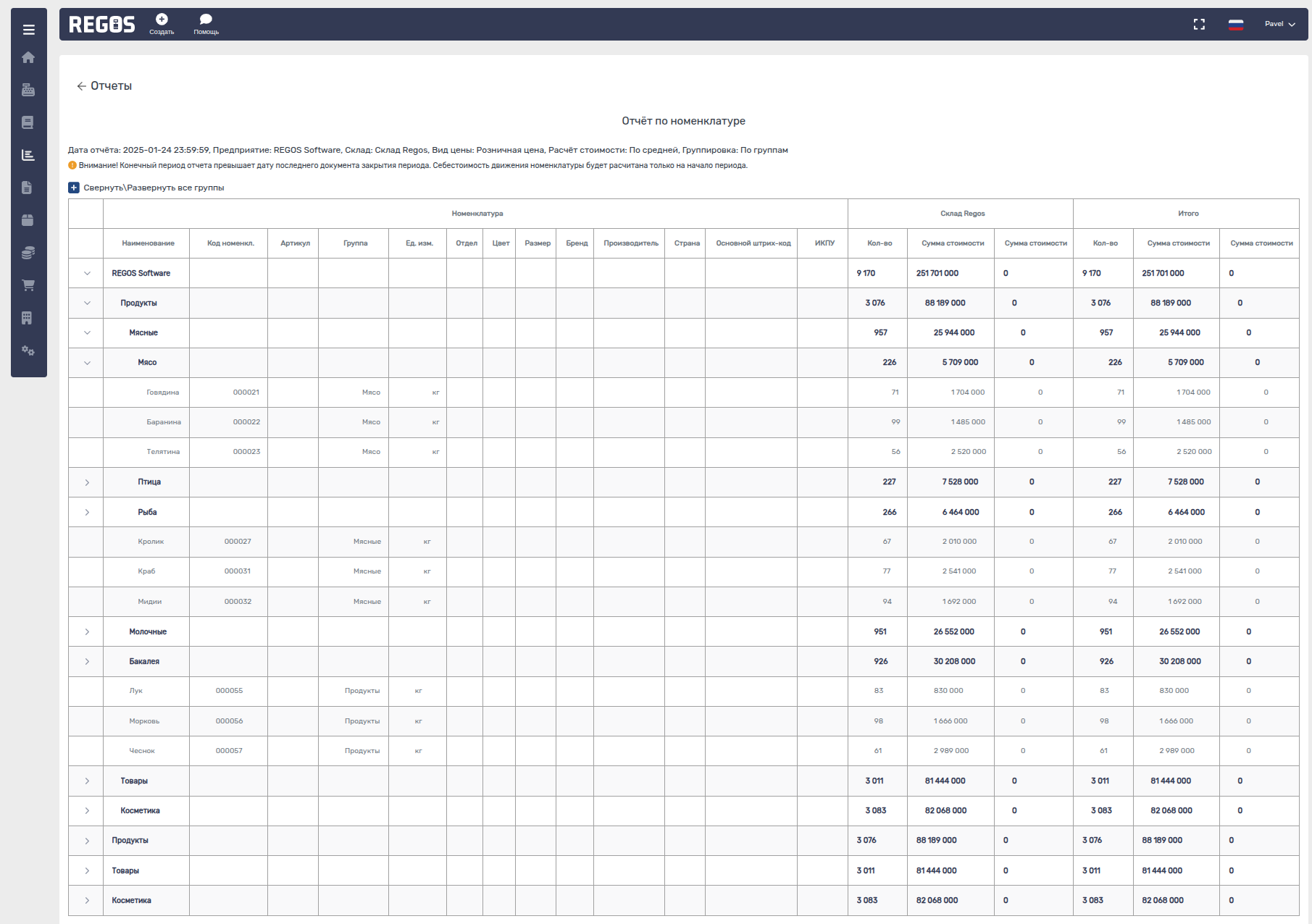Open the cash register icon in sidebar
This screenshot has height=924, width=1312.
click(x=28, y=90)
